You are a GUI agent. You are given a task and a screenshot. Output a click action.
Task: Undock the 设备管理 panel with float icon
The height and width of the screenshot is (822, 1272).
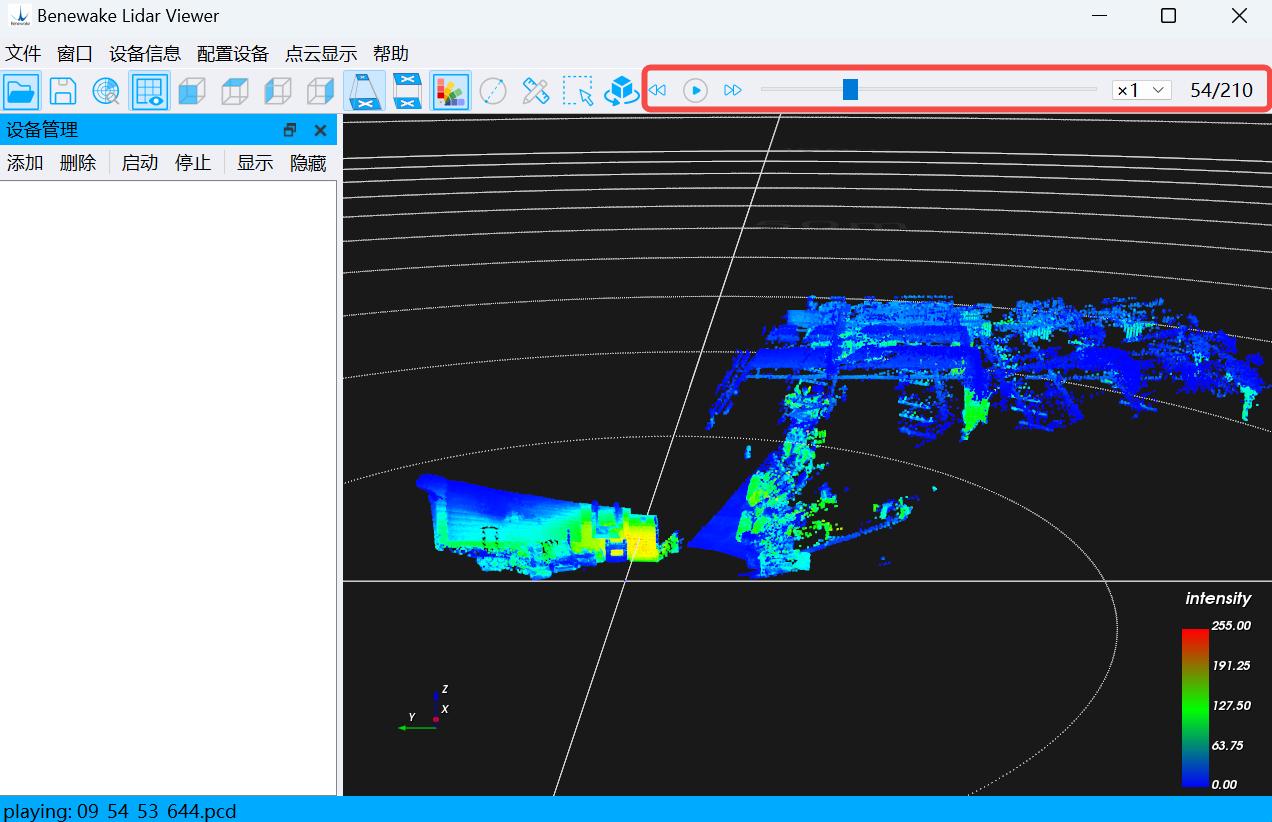point(290,130)
